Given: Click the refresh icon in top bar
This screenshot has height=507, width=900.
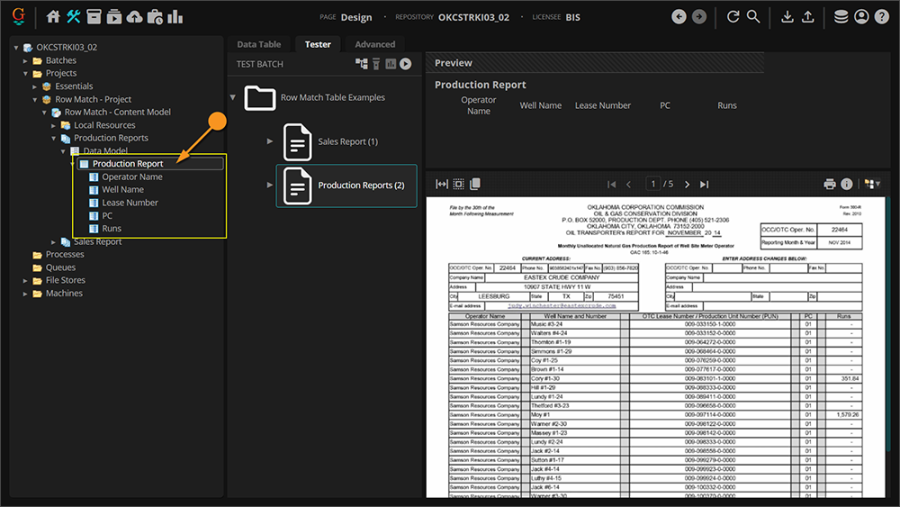Looking at the screenshot, I should [x=733, y=17].
